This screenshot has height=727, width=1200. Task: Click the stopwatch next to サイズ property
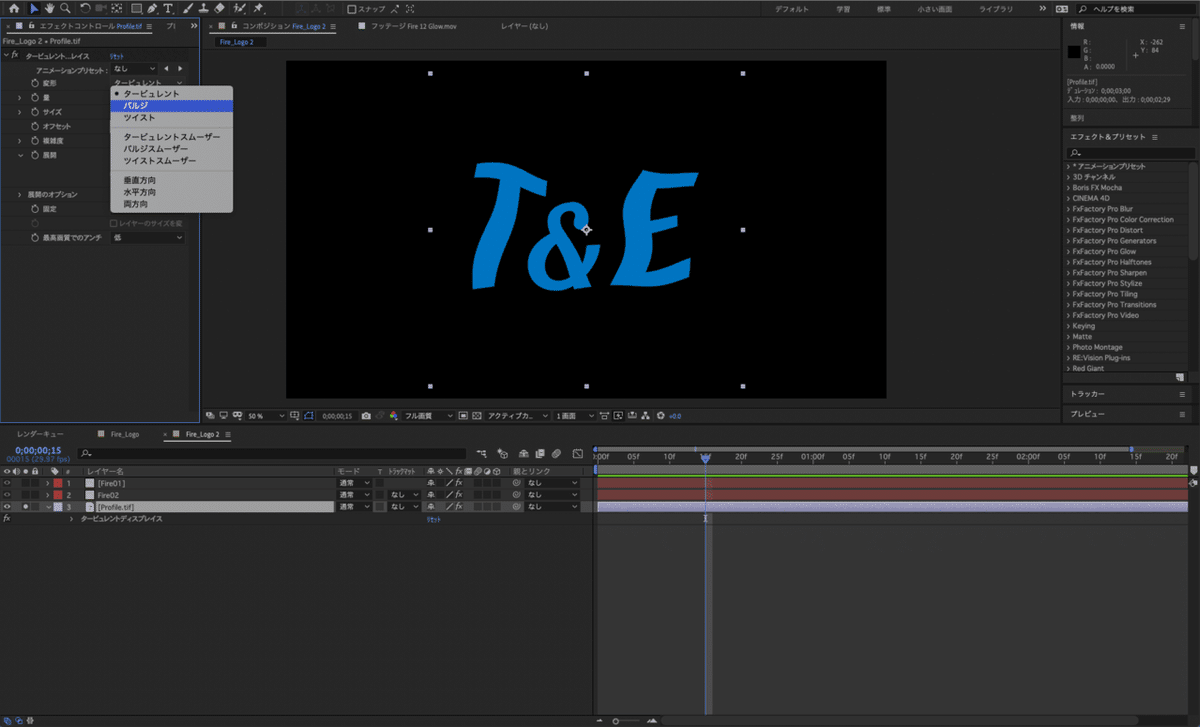click(x=34, y=112)
